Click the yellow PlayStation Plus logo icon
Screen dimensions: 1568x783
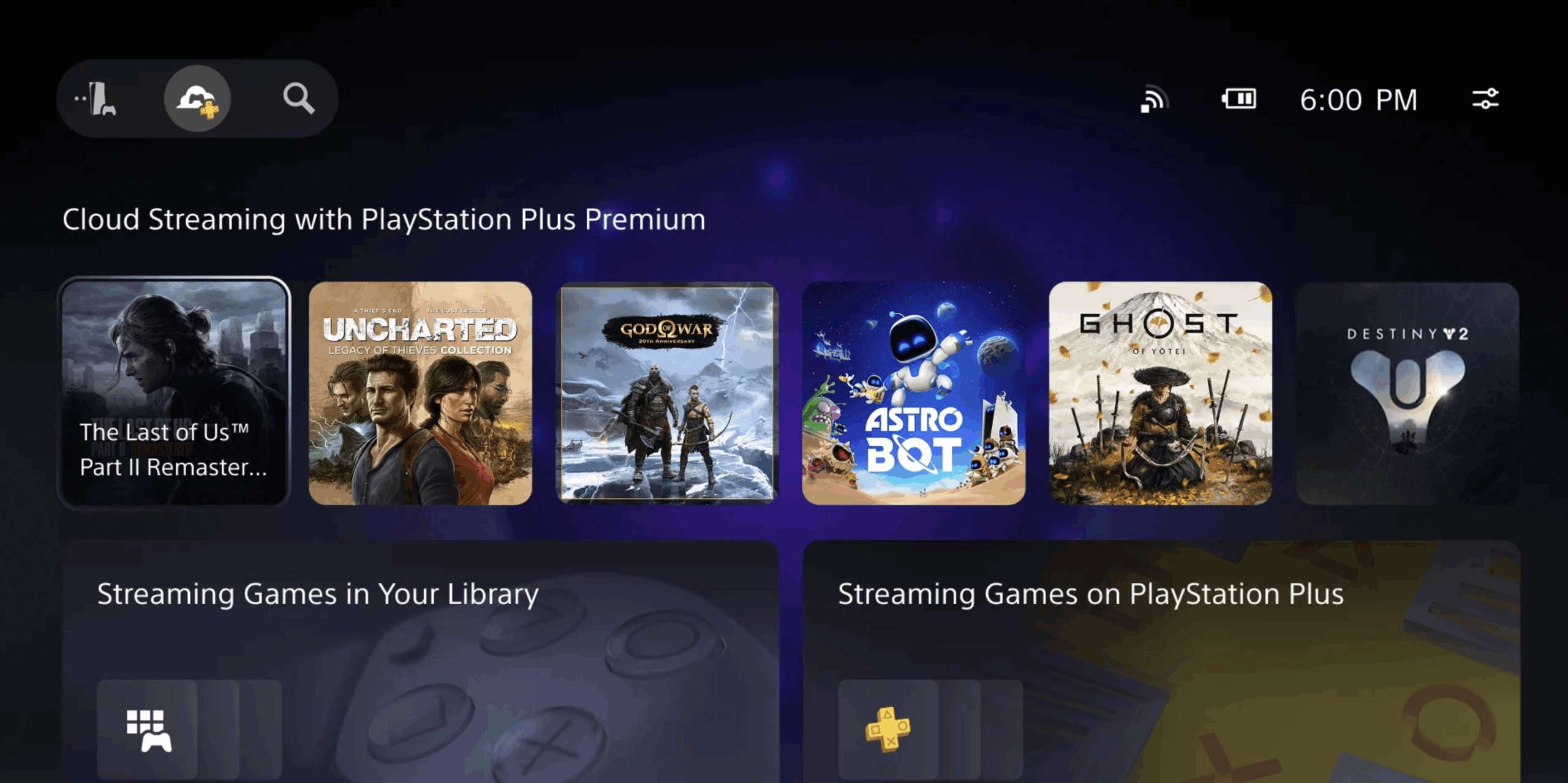(x=888, y=729)
